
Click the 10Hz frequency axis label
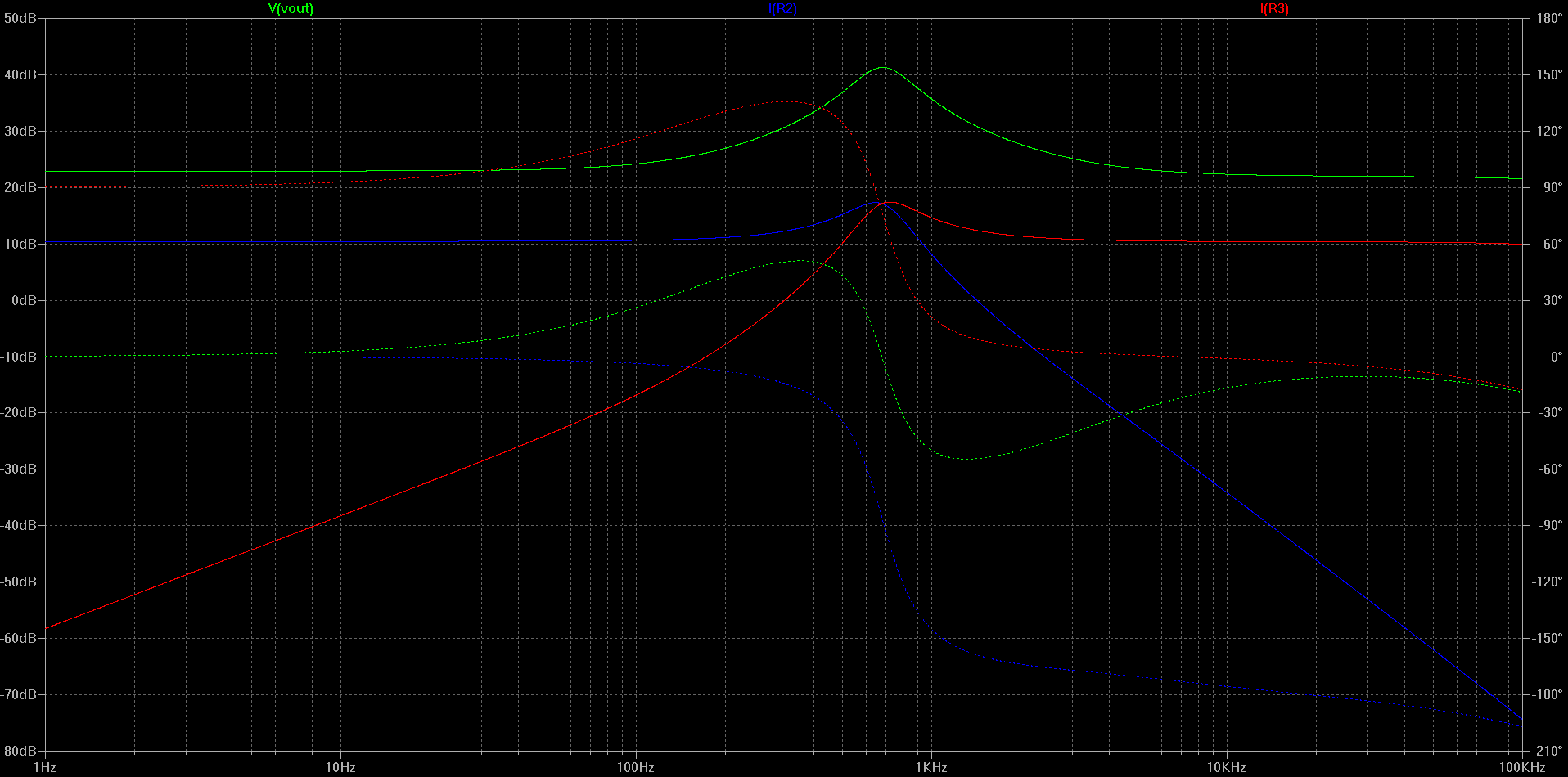point(340,767)
